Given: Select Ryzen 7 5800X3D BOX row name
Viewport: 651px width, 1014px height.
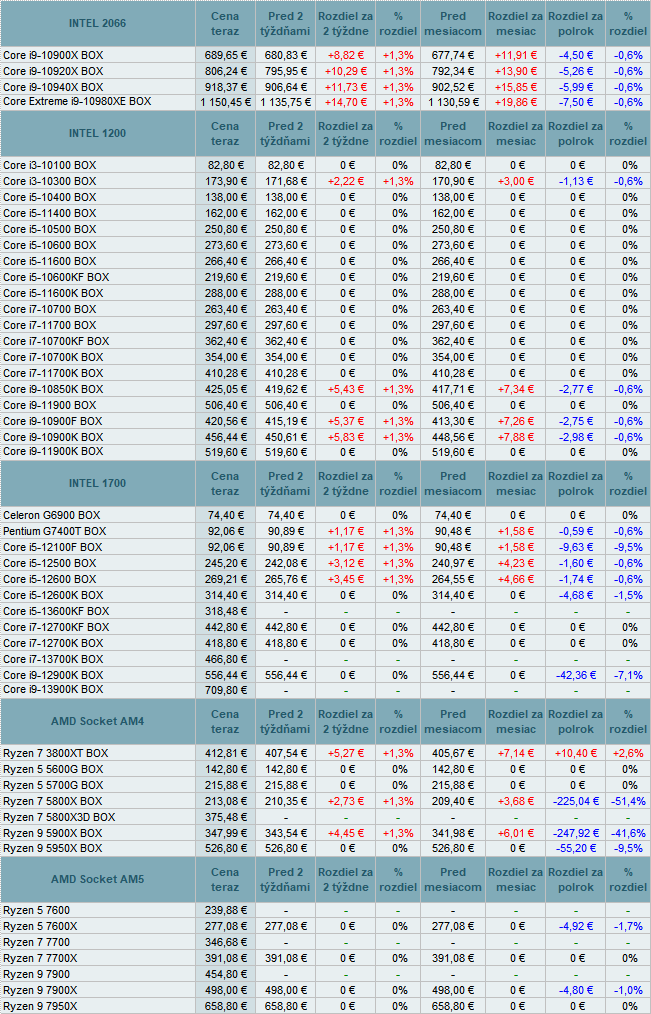Looking at the screenshot, I should click(x=59, y=817).
